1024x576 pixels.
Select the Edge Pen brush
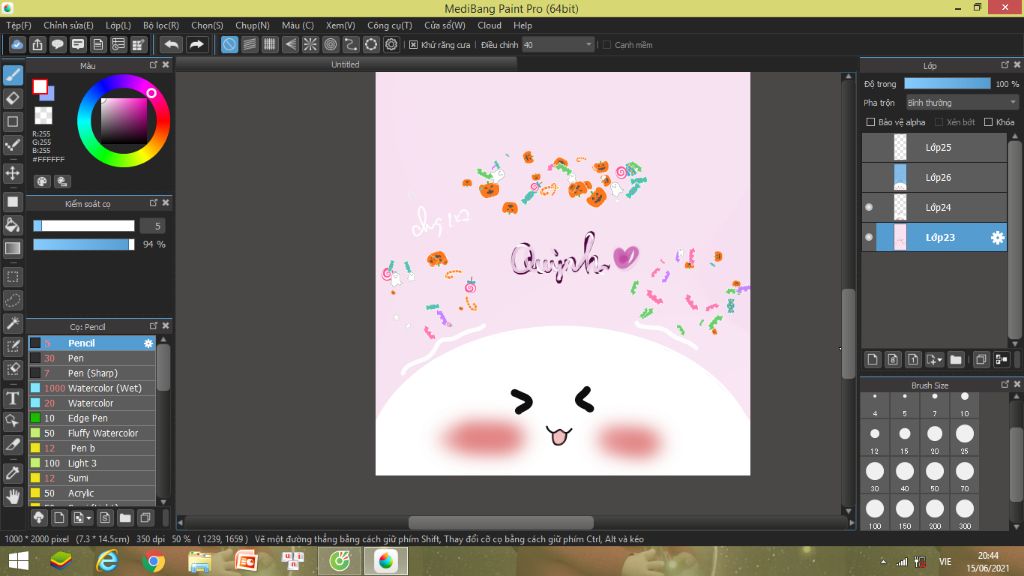point(92,419)
